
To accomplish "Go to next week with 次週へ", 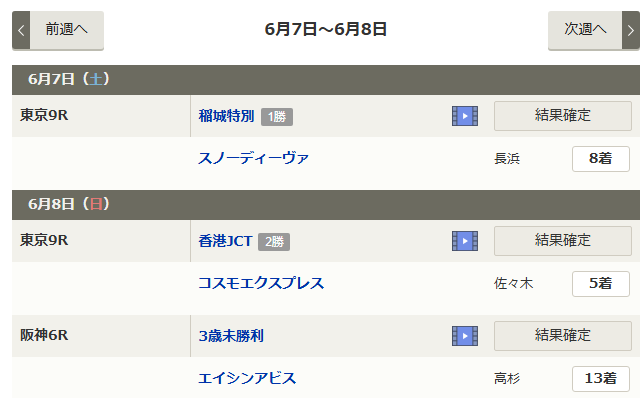I will (x=585, y=30).
